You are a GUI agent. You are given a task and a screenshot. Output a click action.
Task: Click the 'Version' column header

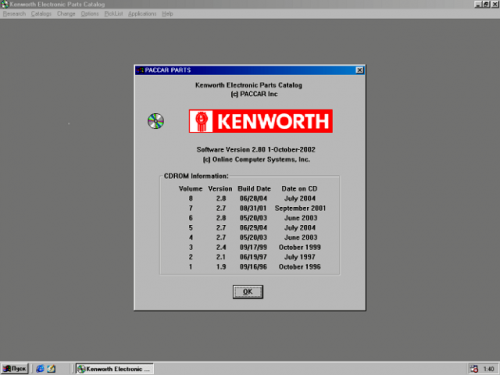point(220,189)
